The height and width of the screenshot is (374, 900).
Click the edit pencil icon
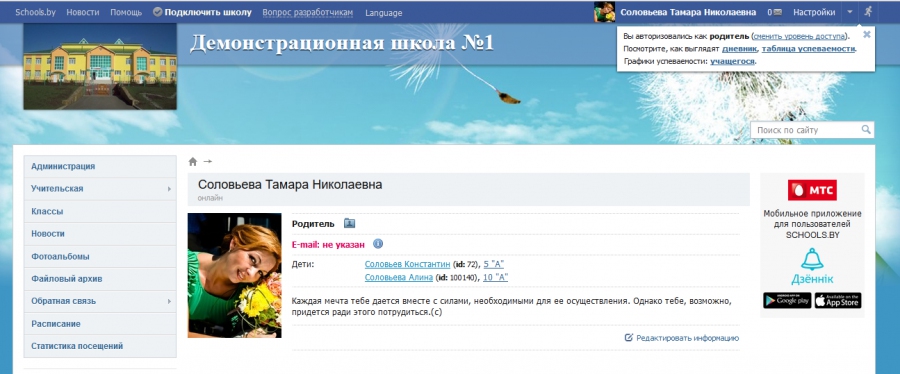(x=629, y=338)
